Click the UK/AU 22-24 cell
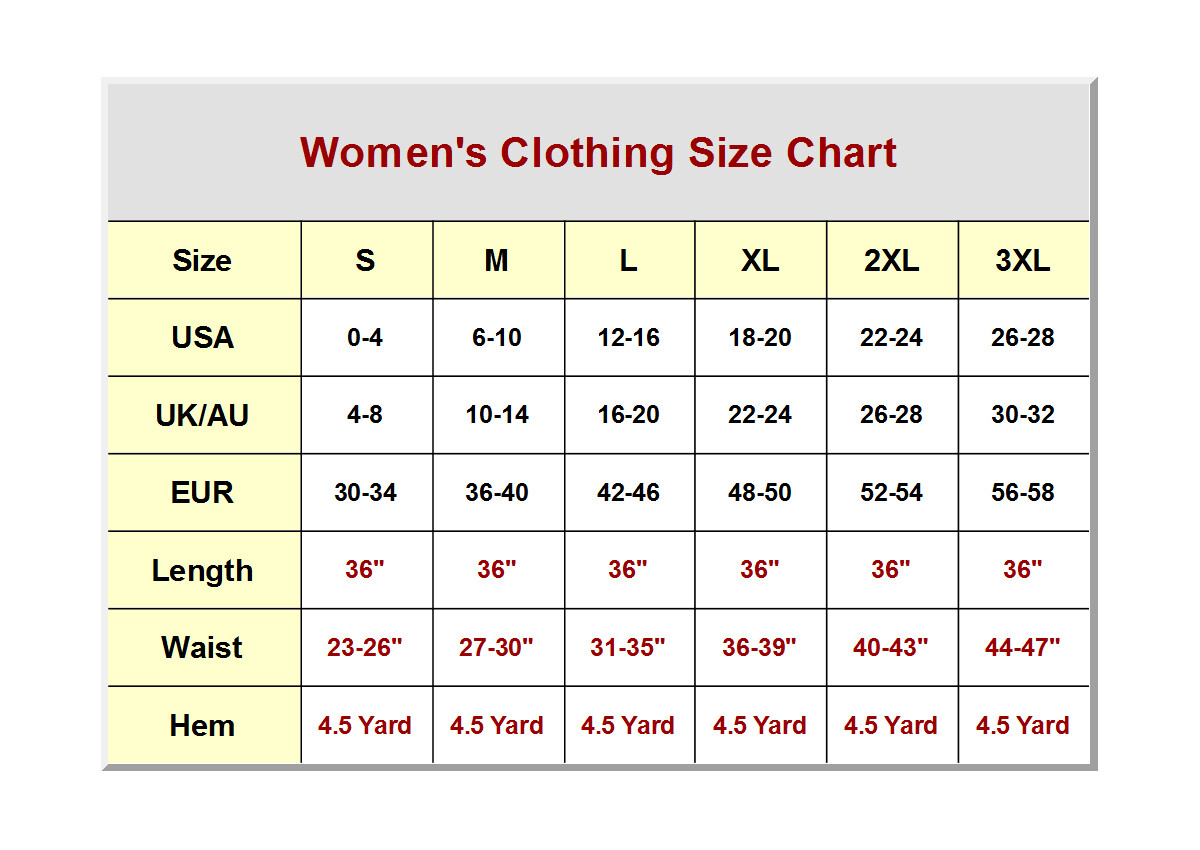 [760, 415]
